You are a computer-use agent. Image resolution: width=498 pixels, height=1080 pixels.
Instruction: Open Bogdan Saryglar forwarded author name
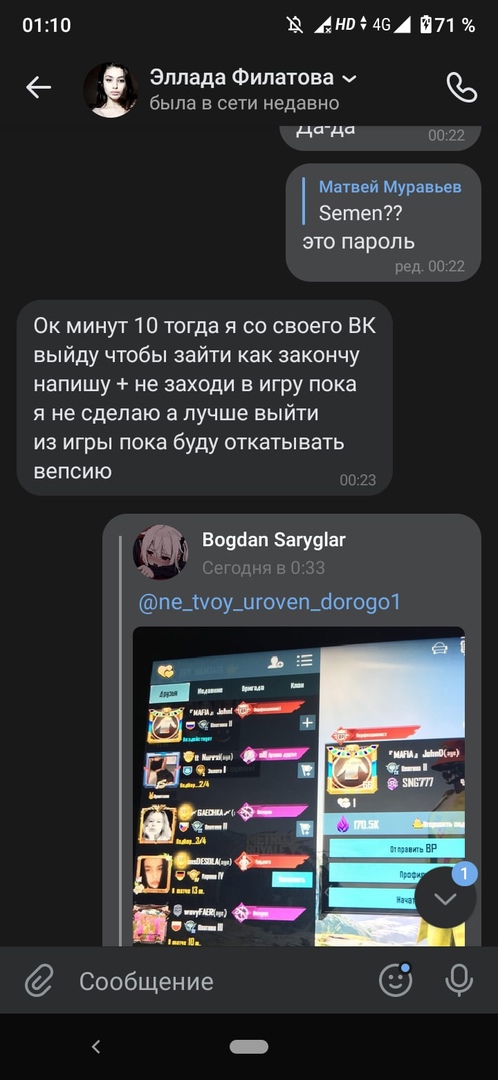(x=273, y=540)
